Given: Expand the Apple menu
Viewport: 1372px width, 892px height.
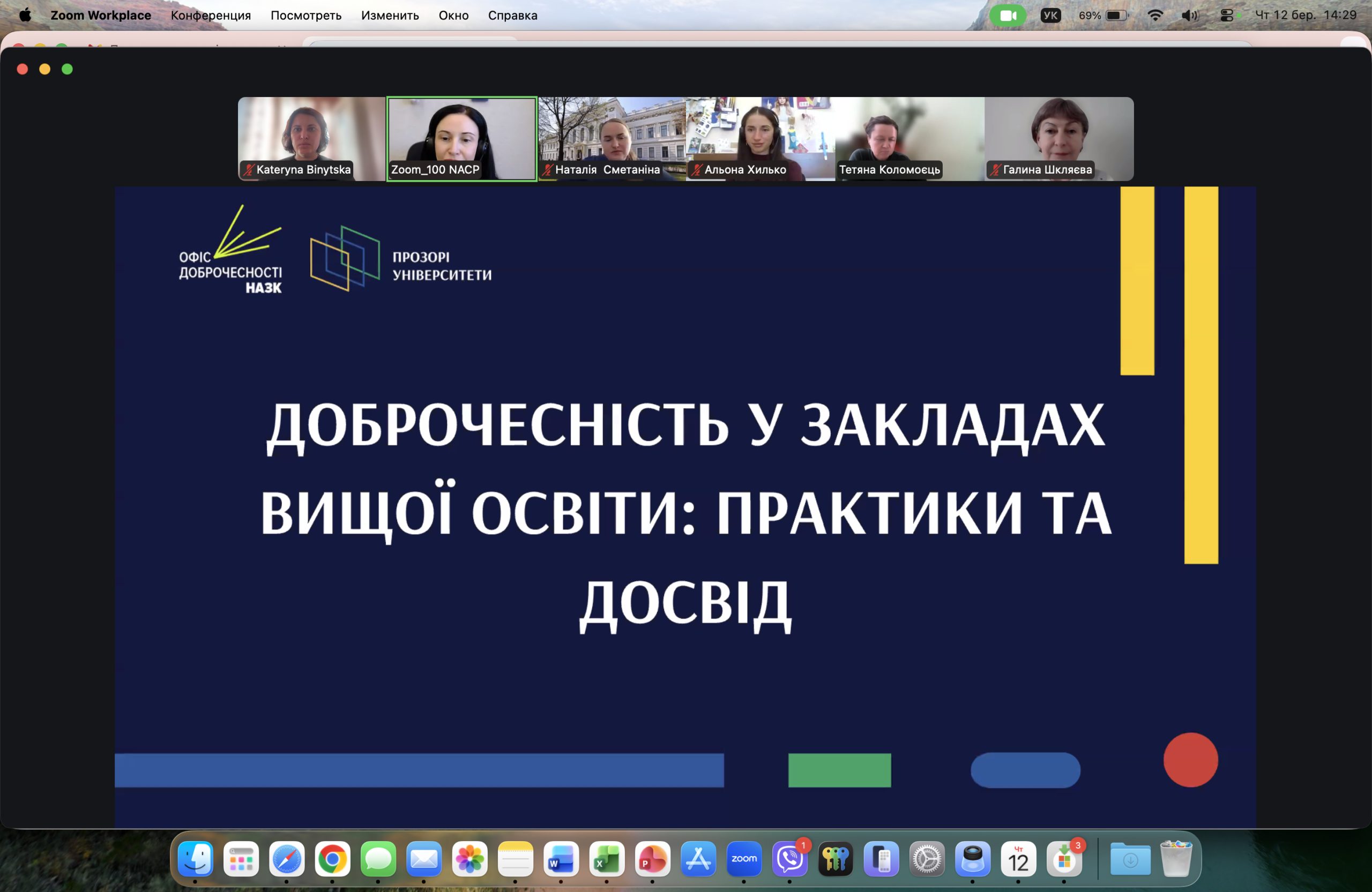Looking at the screenshot, I should pos(25,16).
